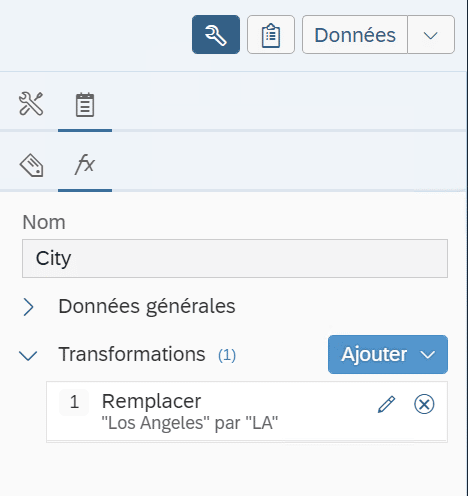Click the Transformations section title
The image size is (468, 496).
pos(132,354)
